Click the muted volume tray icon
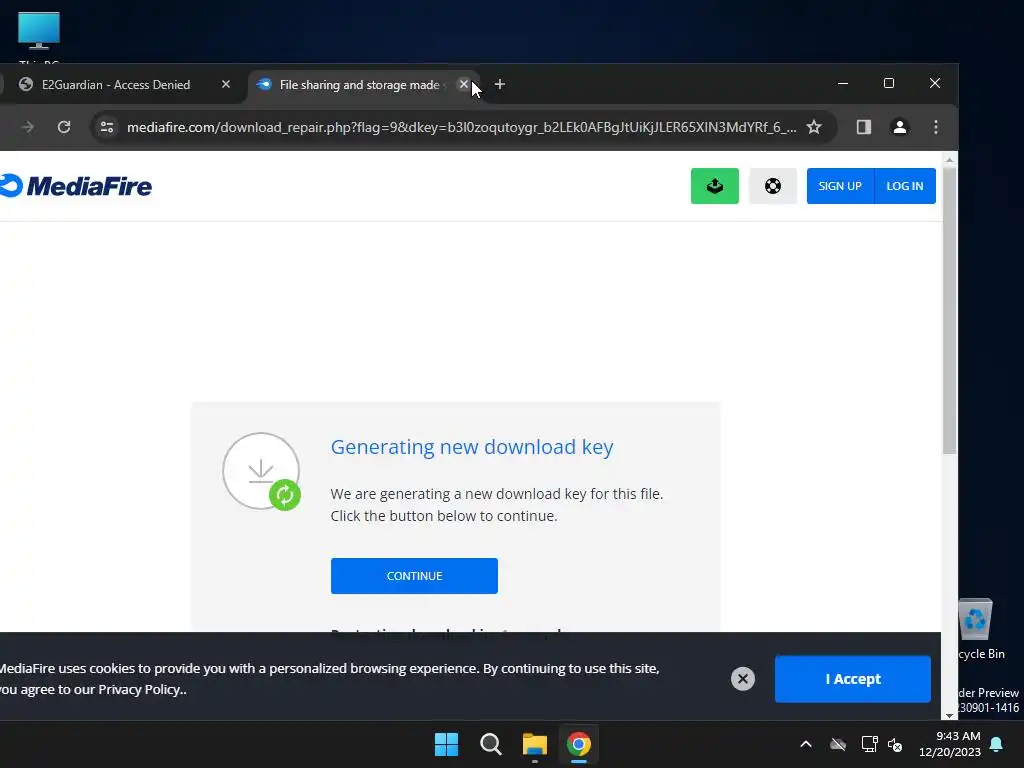 coord(895,744)
